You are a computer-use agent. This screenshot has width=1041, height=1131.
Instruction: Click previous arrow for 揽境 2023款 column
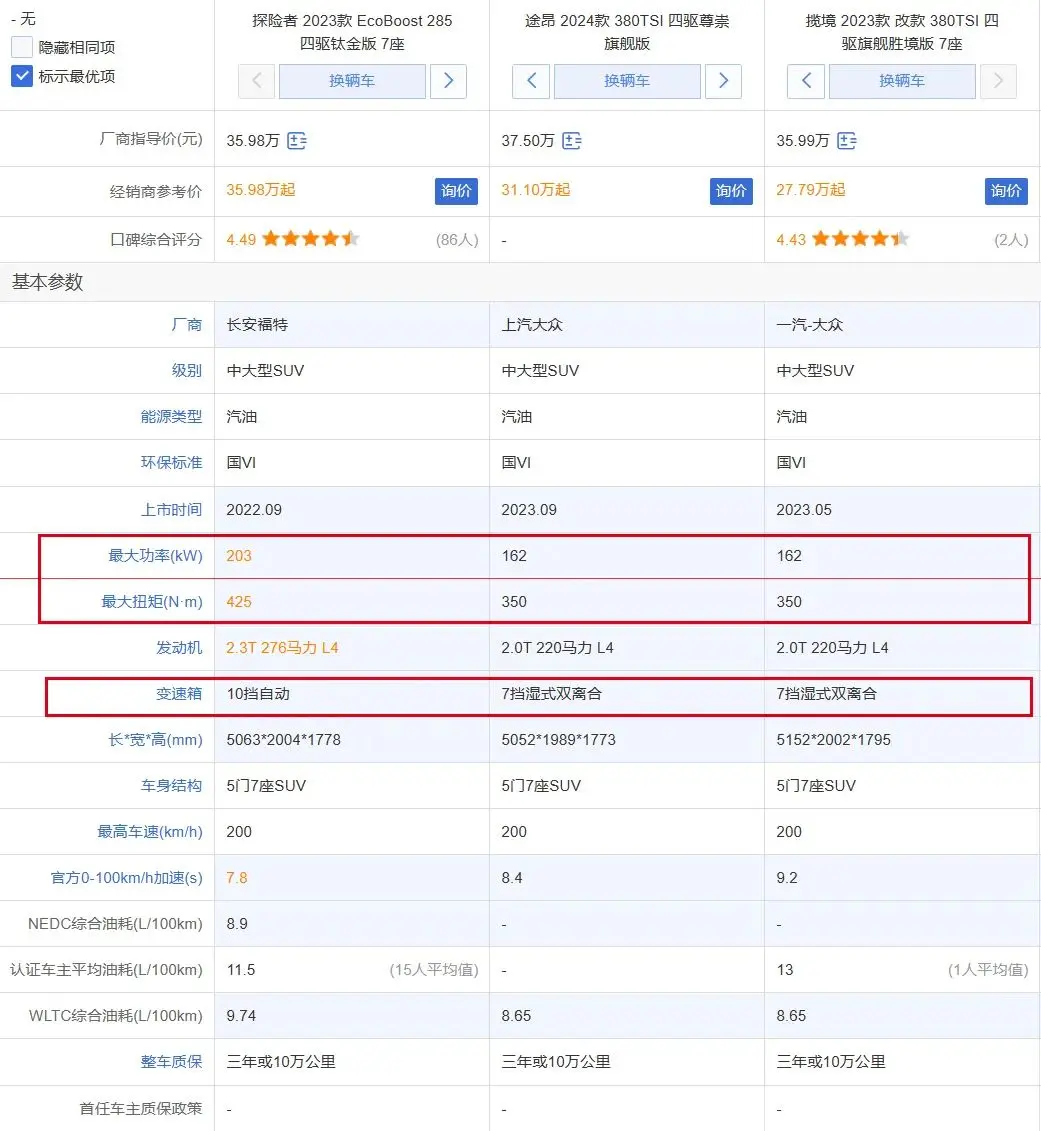tap(806, 81)
